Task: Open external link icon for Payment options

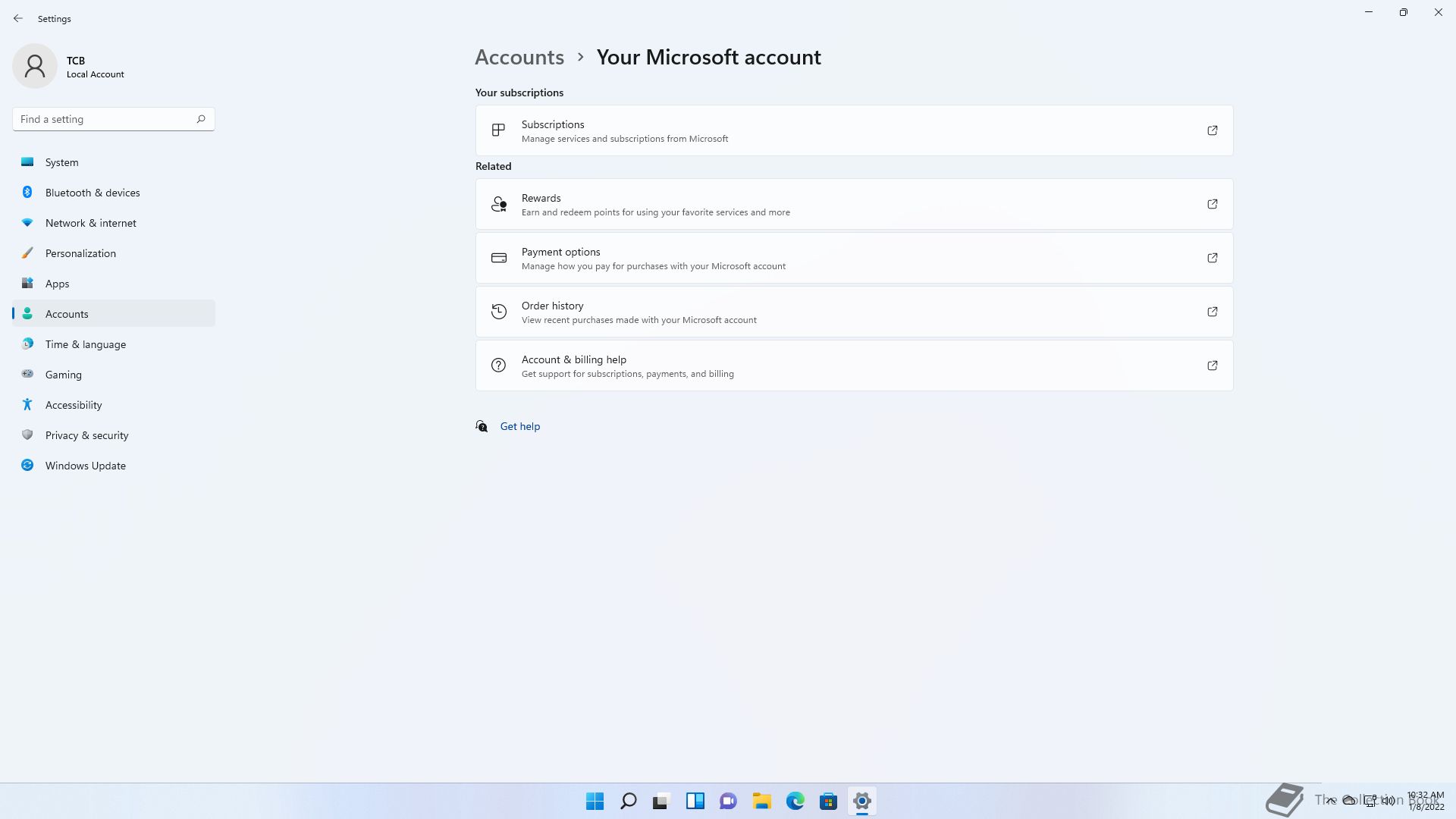Action: click(1213, 258)
